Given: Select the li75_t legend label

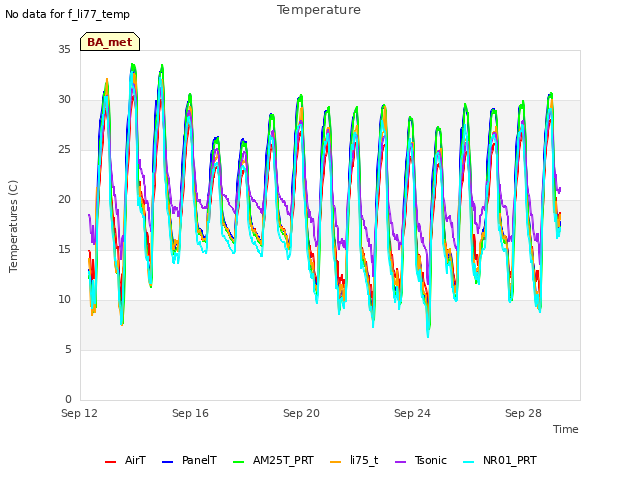Looking at the screenshot, I should 364,460.
